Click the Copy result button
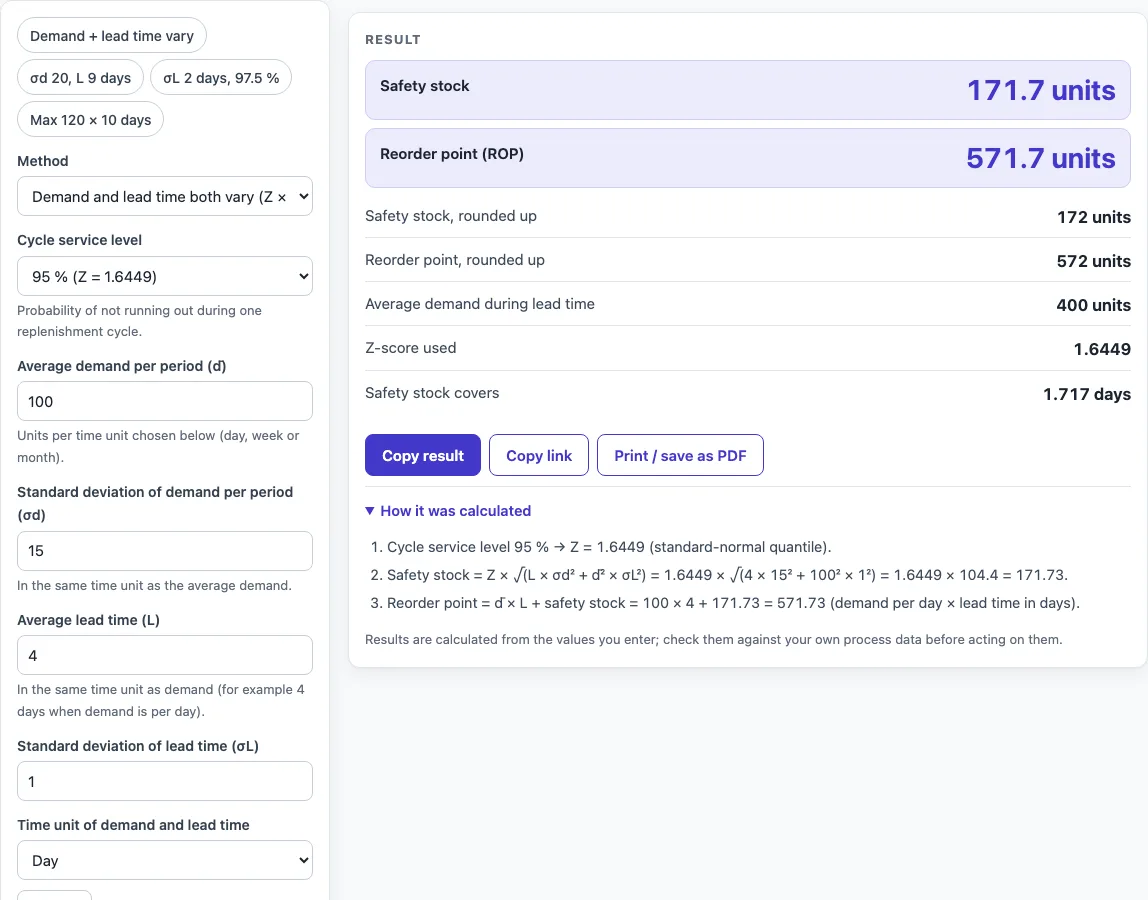The image size is (1148, 900). (x=423, y=455)
